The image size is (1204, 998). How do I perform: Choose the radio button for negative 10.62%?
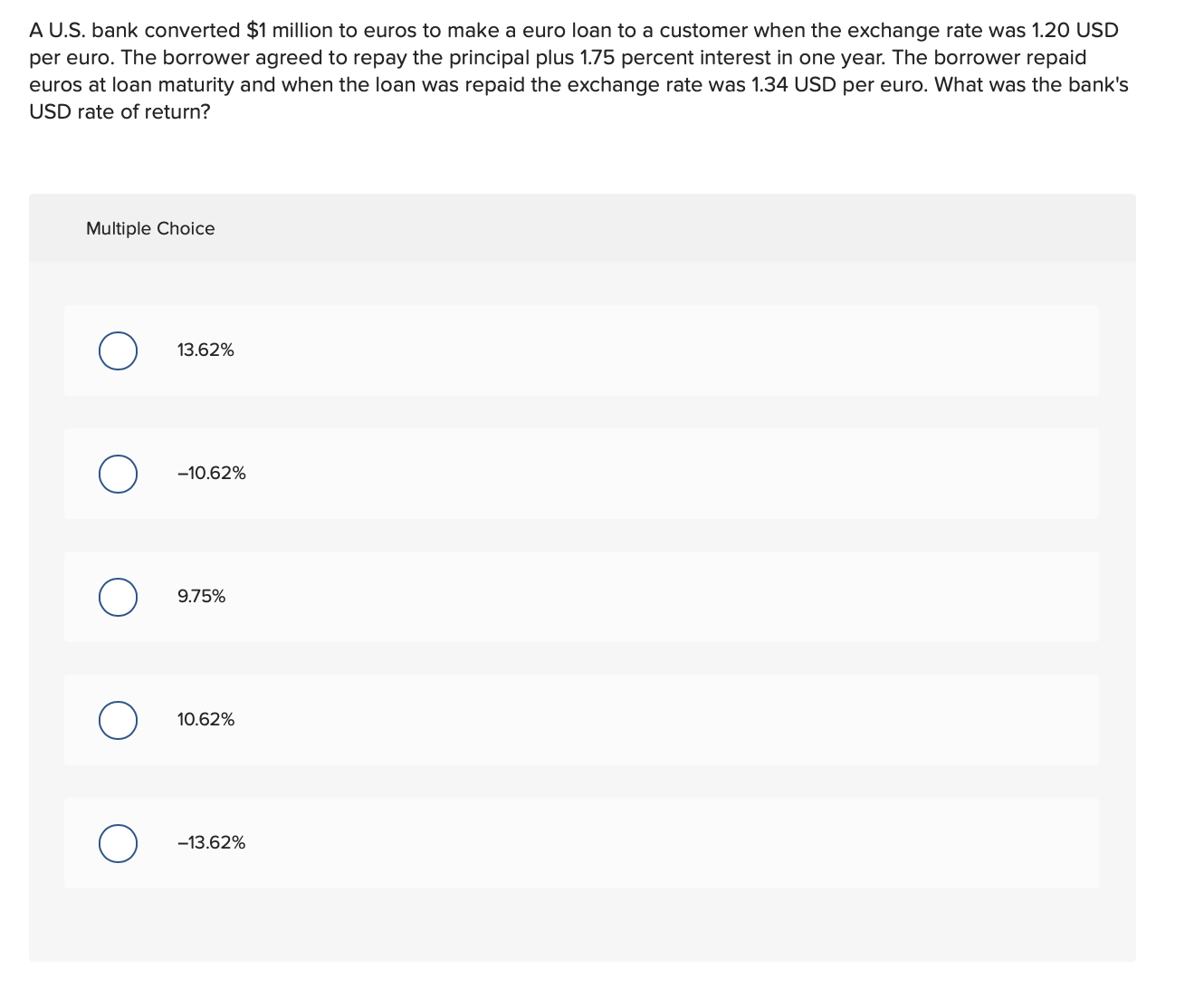tap(119, 474)
